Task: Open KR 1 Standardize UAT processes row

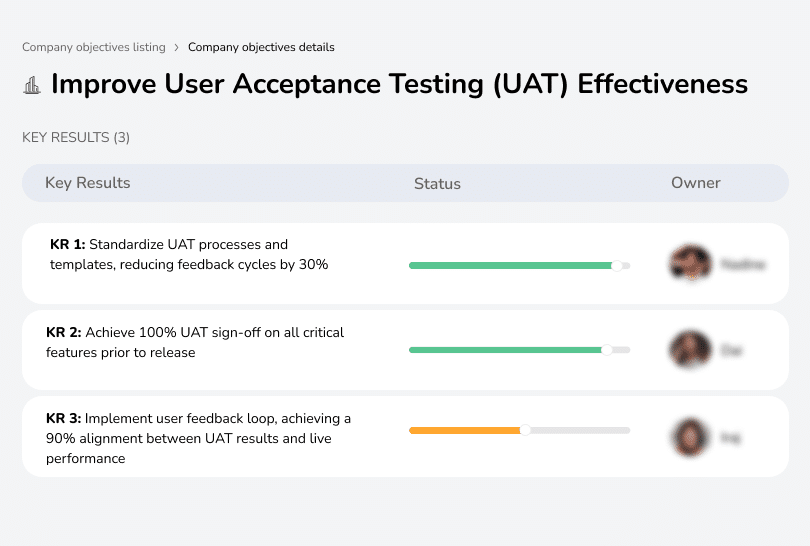Action: tap(405, 263)
